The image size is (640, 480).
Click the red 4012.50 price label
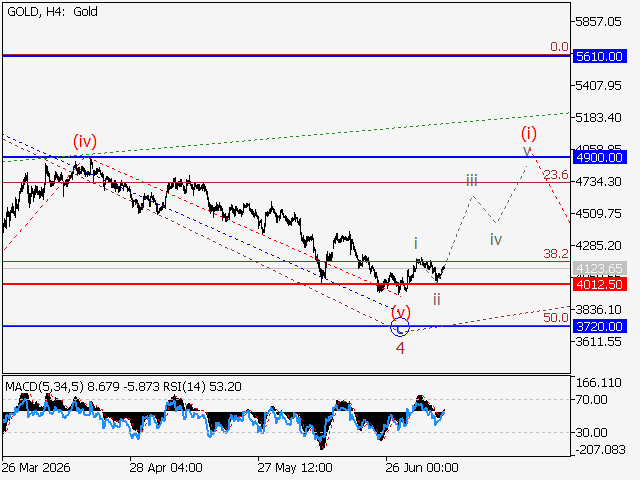click(600, 284)
